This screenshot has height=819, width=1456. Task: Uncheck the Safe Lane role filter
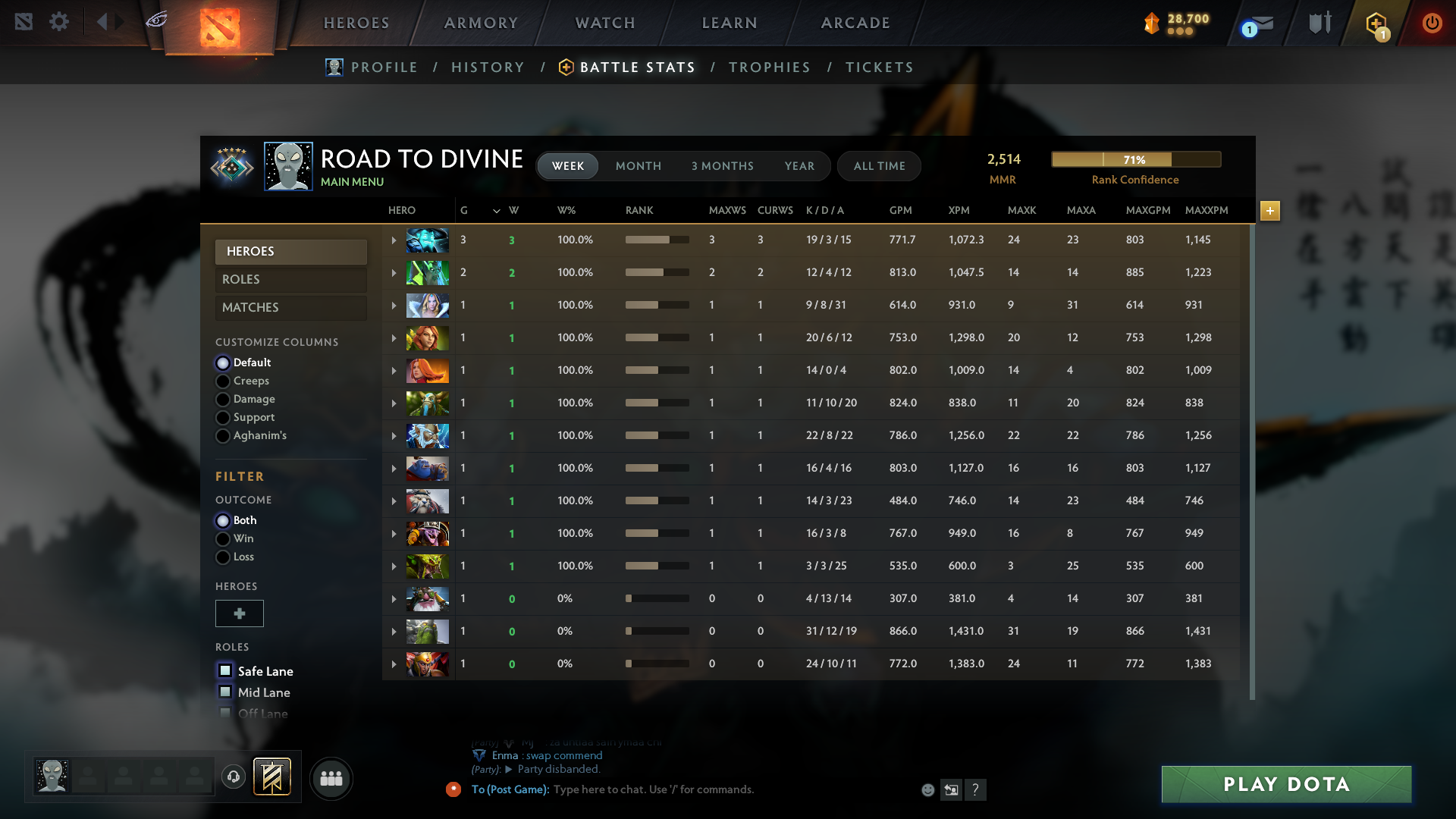(224, 670)
